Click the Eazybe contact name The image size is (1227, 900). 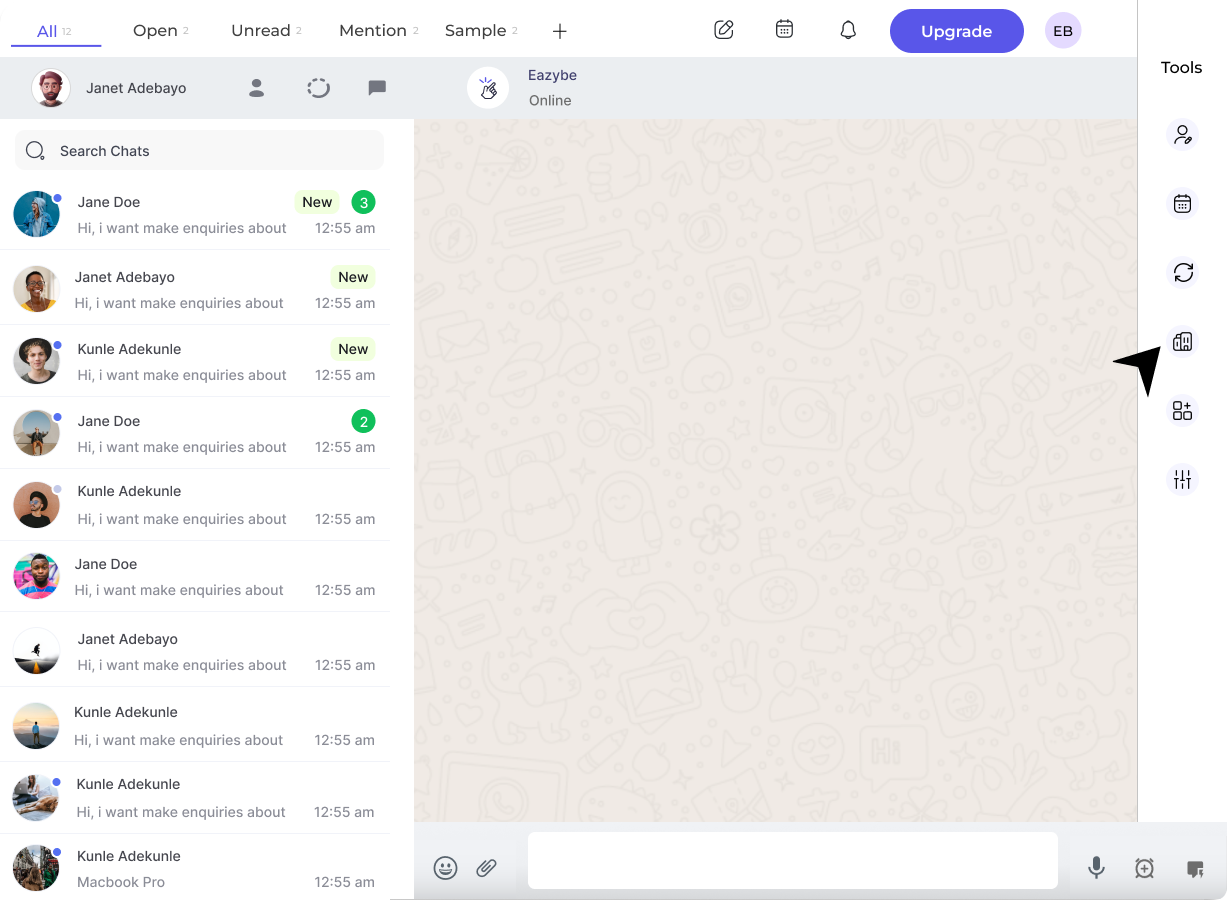[x=552, y=75]
